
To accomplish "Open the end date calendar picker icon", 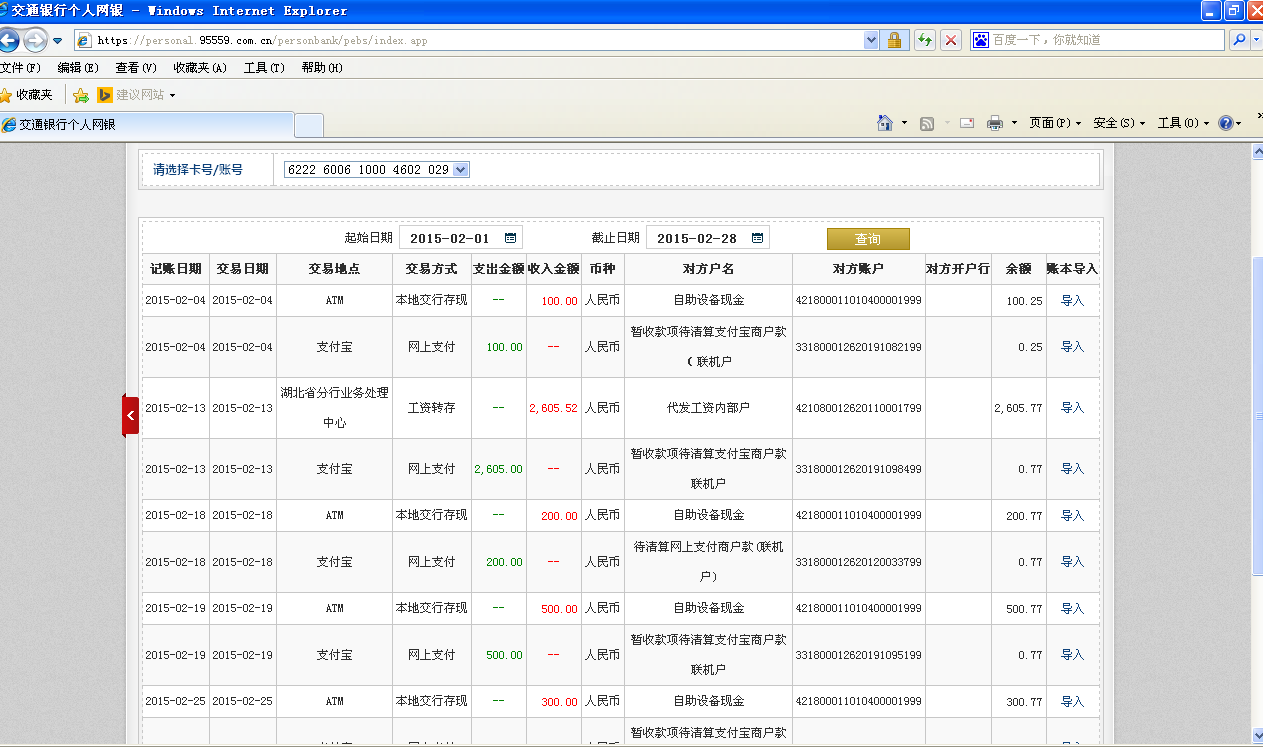I will pos(757,238).
